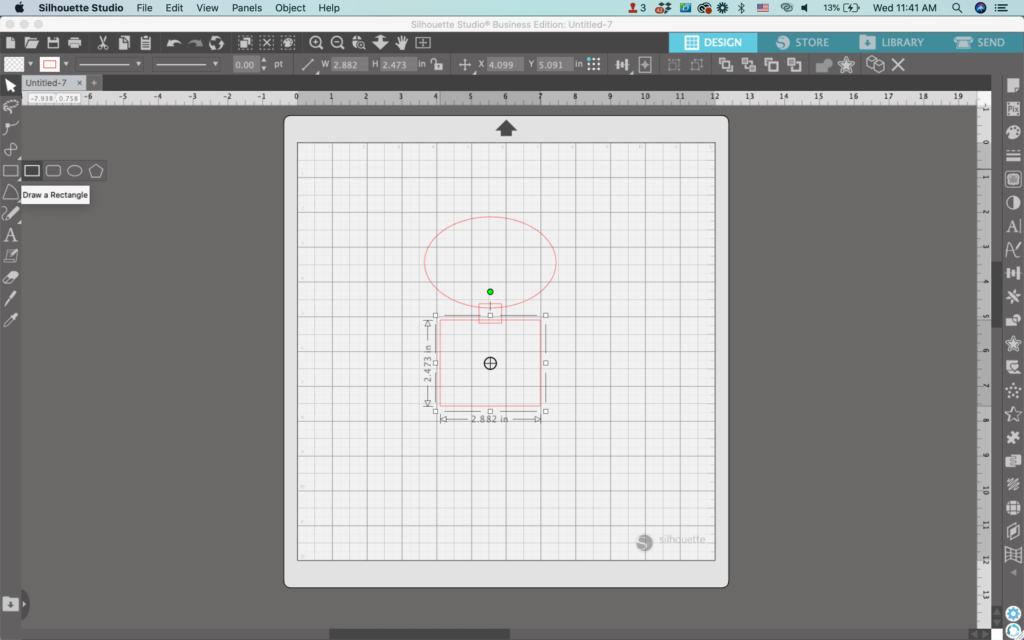Click the green rotation handle
Viewport: 1024px width, 640px height.
coord(490,292)
